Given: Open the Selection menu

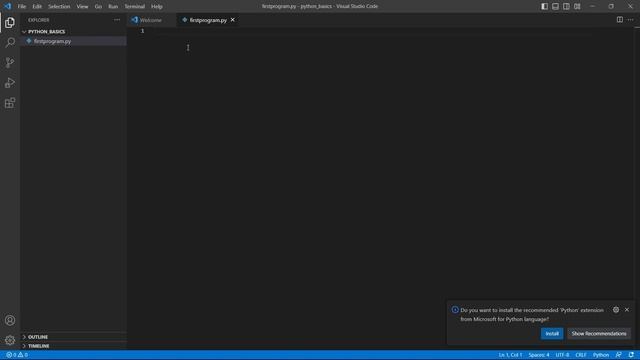Looking at the screenshot, I should point(59,6).
